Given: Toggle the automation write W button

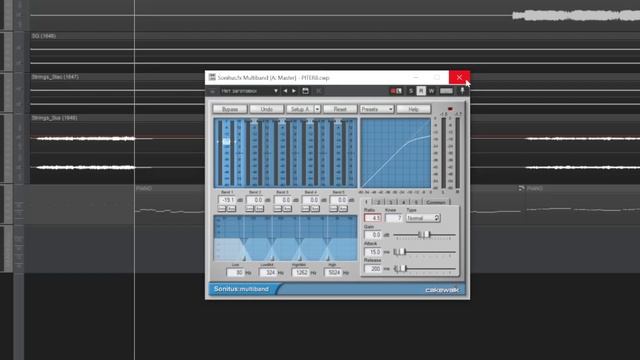Looking at the screenshot, I should 431,91.
